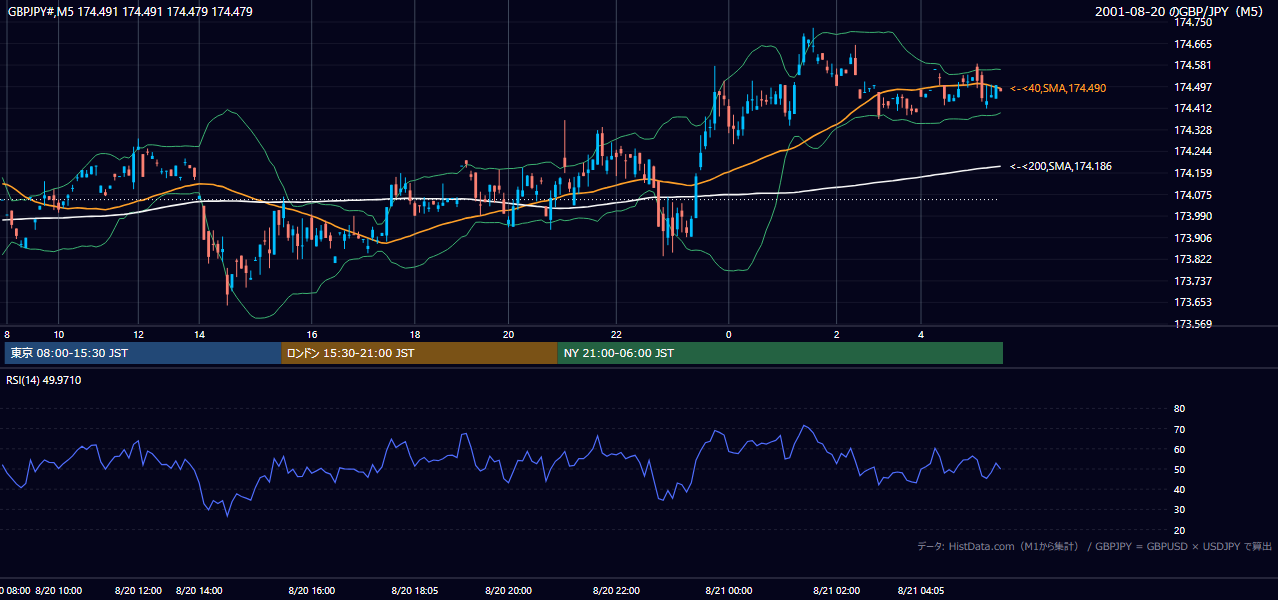Click price axis value 174.159
The height and width of the screenshot is (600, 1278).
point(1193,173)
